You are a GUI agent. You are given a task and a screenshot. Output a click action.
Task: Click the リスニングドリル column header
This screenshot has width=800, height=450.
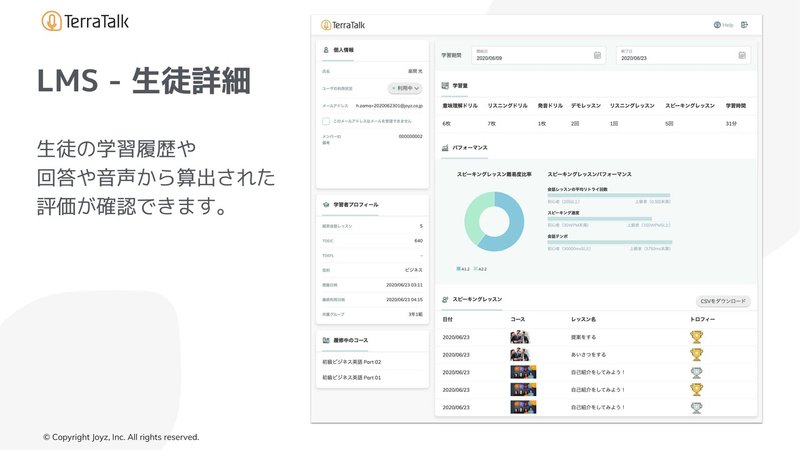point(507,106)
